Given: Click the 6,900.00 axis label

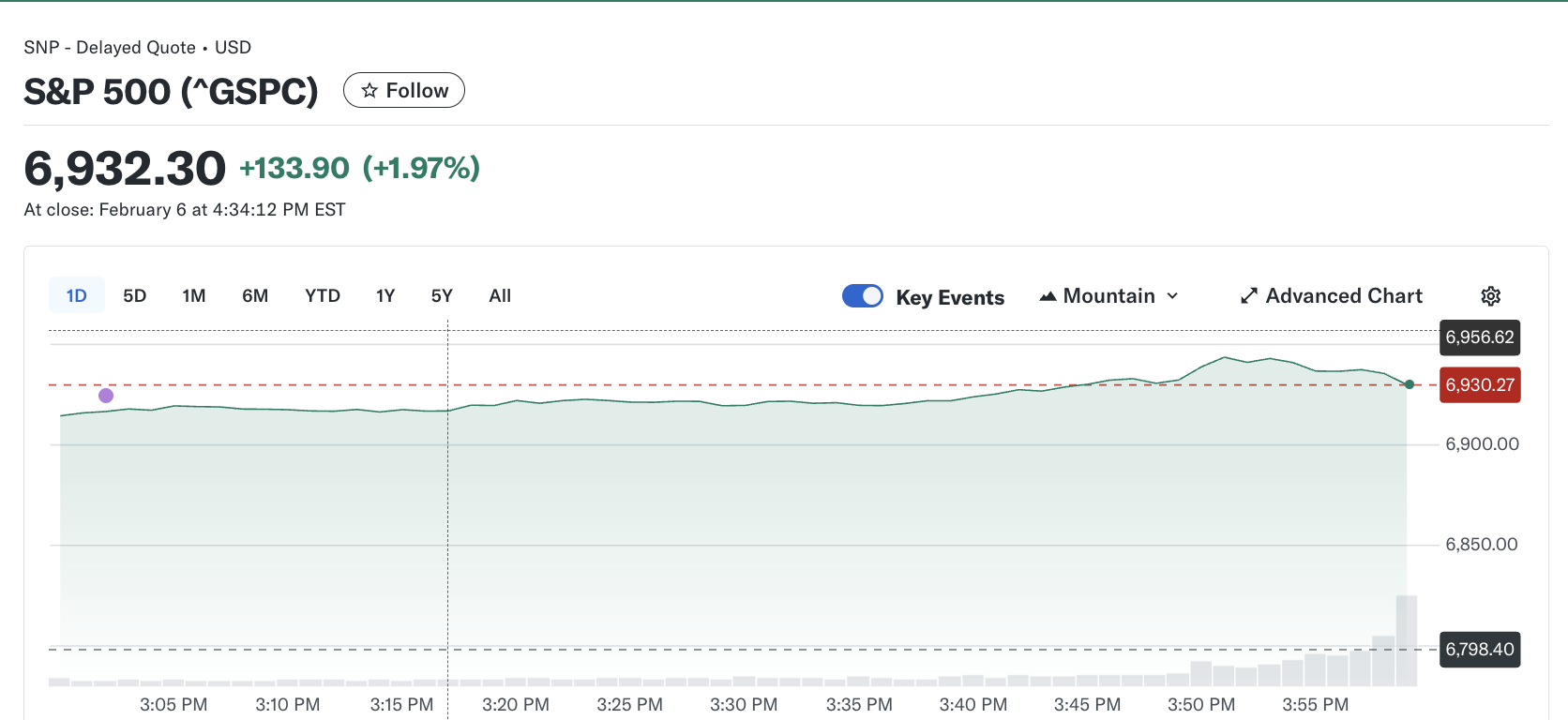Looking at the screenshot, I should [1482, 444].
